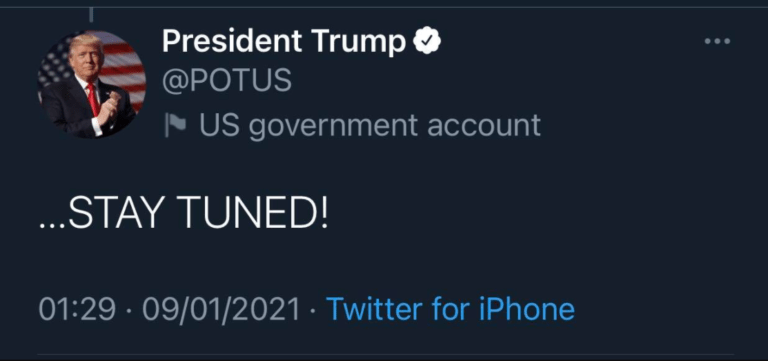Click the thread connector line above avatar

click(x=92, y=13)
